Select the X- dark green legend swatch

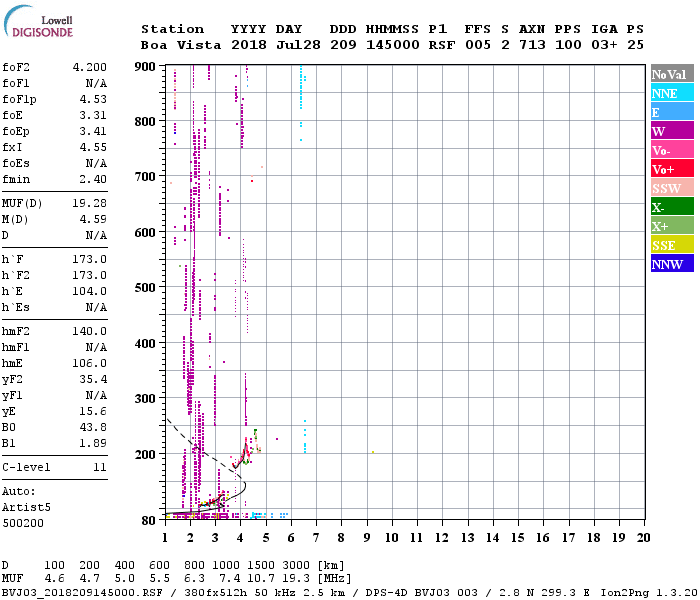[672, 207]
